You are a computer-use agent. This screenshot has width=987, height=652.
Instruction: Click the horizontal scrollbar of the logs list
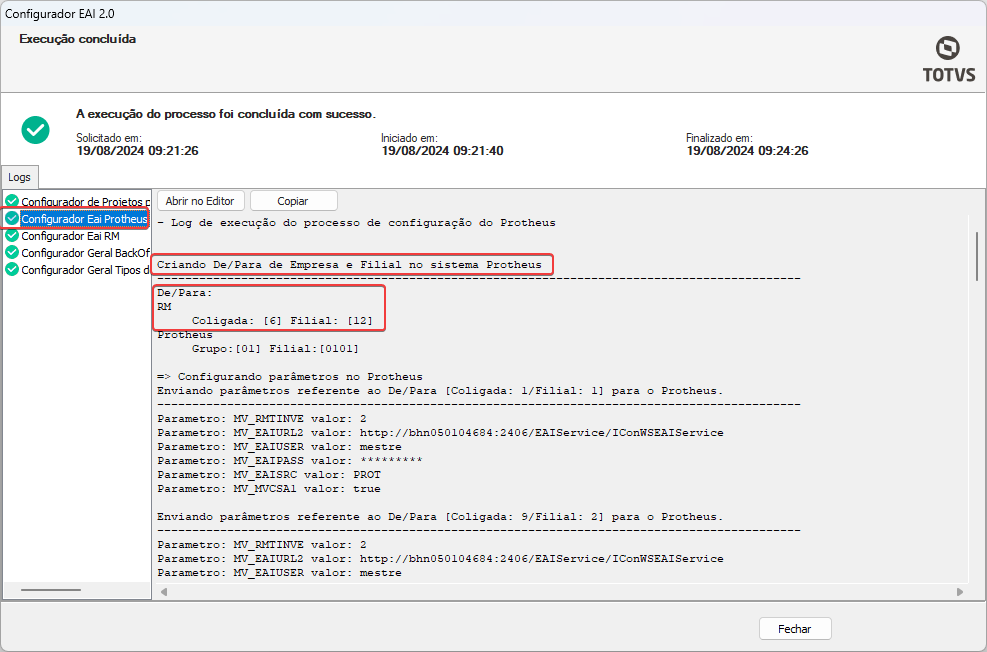click(51, 590)
